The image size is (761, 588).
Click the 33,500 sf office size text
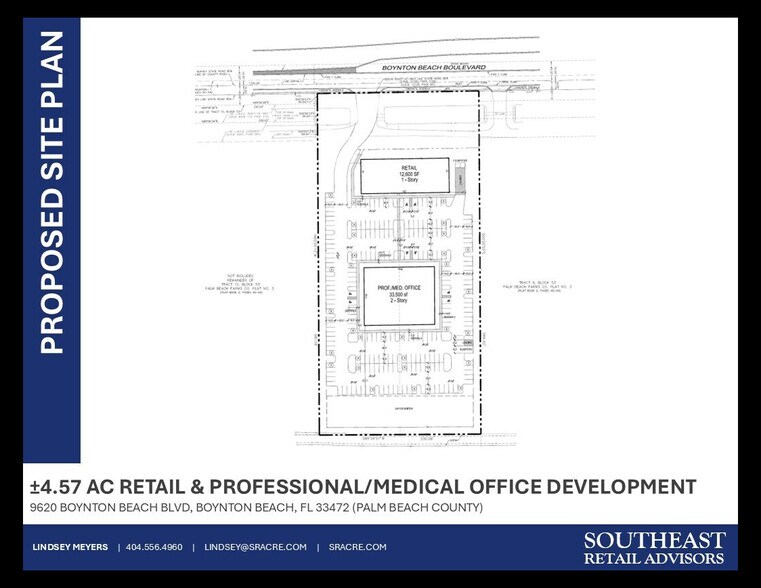click(x=399, y=294)
